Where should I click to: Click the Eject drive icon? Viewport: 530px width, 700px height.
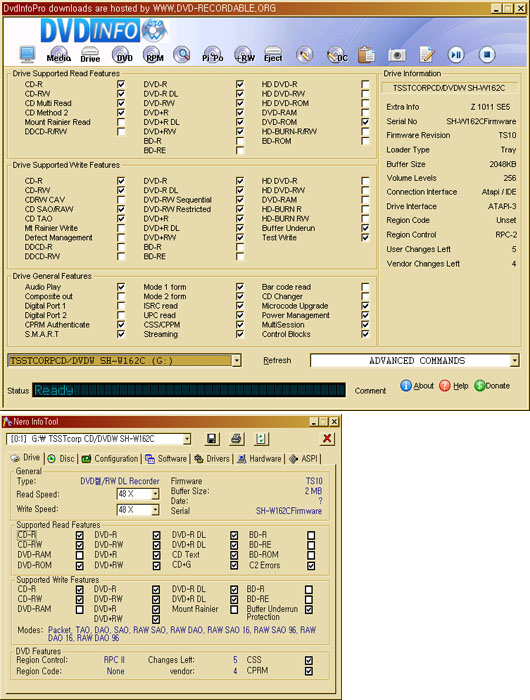tap(273, 54)
